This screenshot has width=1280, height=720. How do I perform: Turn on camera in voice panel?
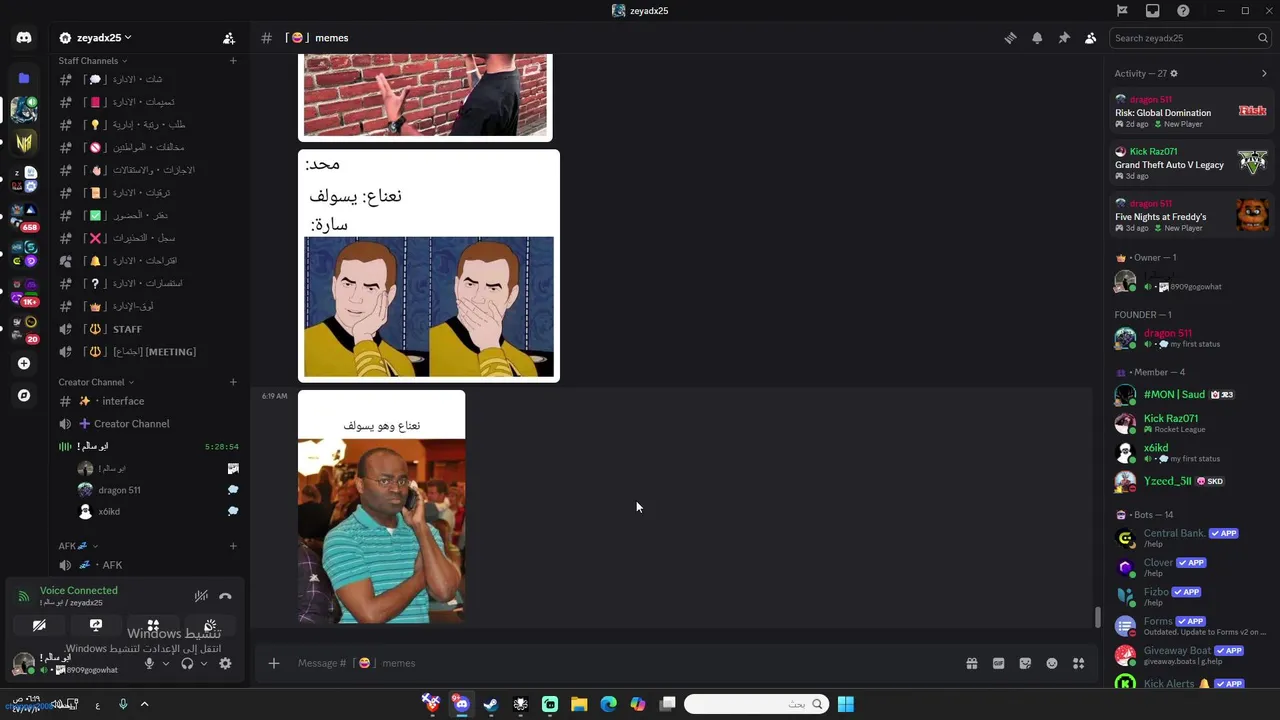39,626
